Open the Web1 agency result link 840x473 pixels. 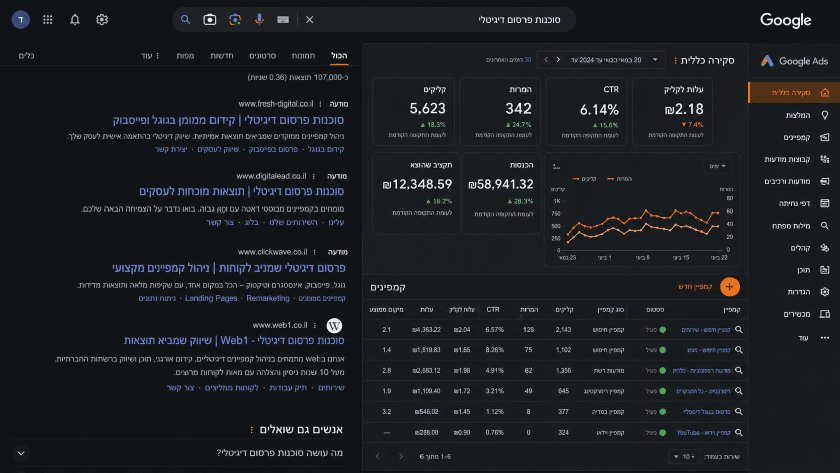pyautogui.click(x=234, y=340)
